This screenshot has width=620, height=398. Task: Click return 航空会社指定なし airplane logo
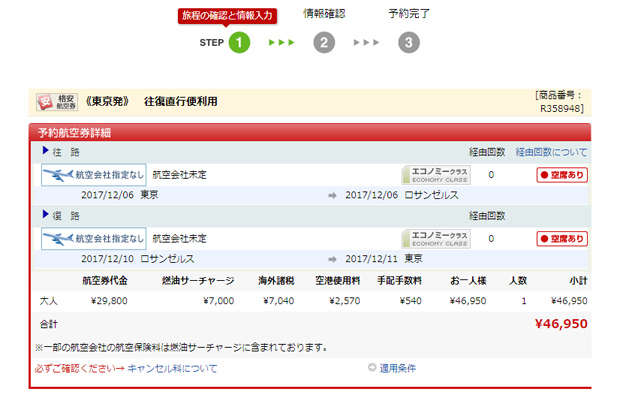(x=94, y=238)
